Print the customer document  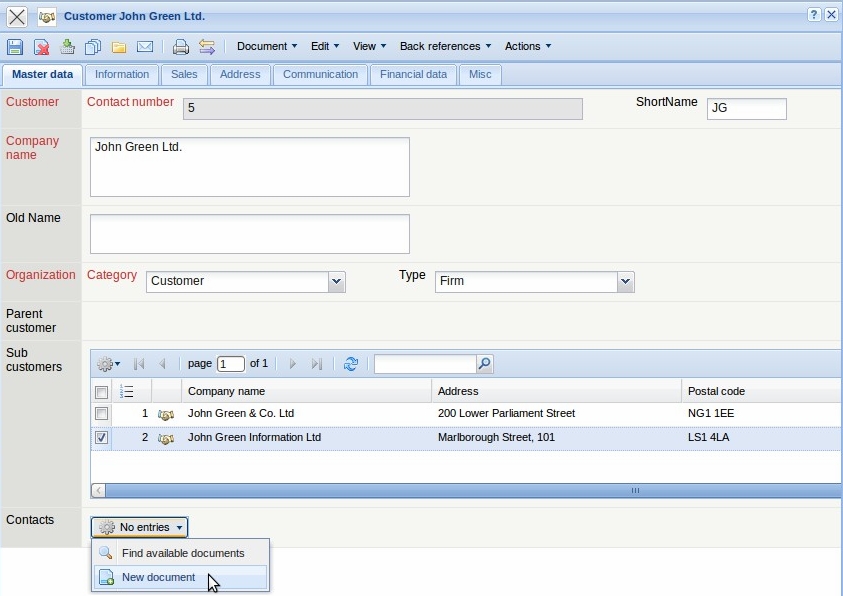point(182,46)
